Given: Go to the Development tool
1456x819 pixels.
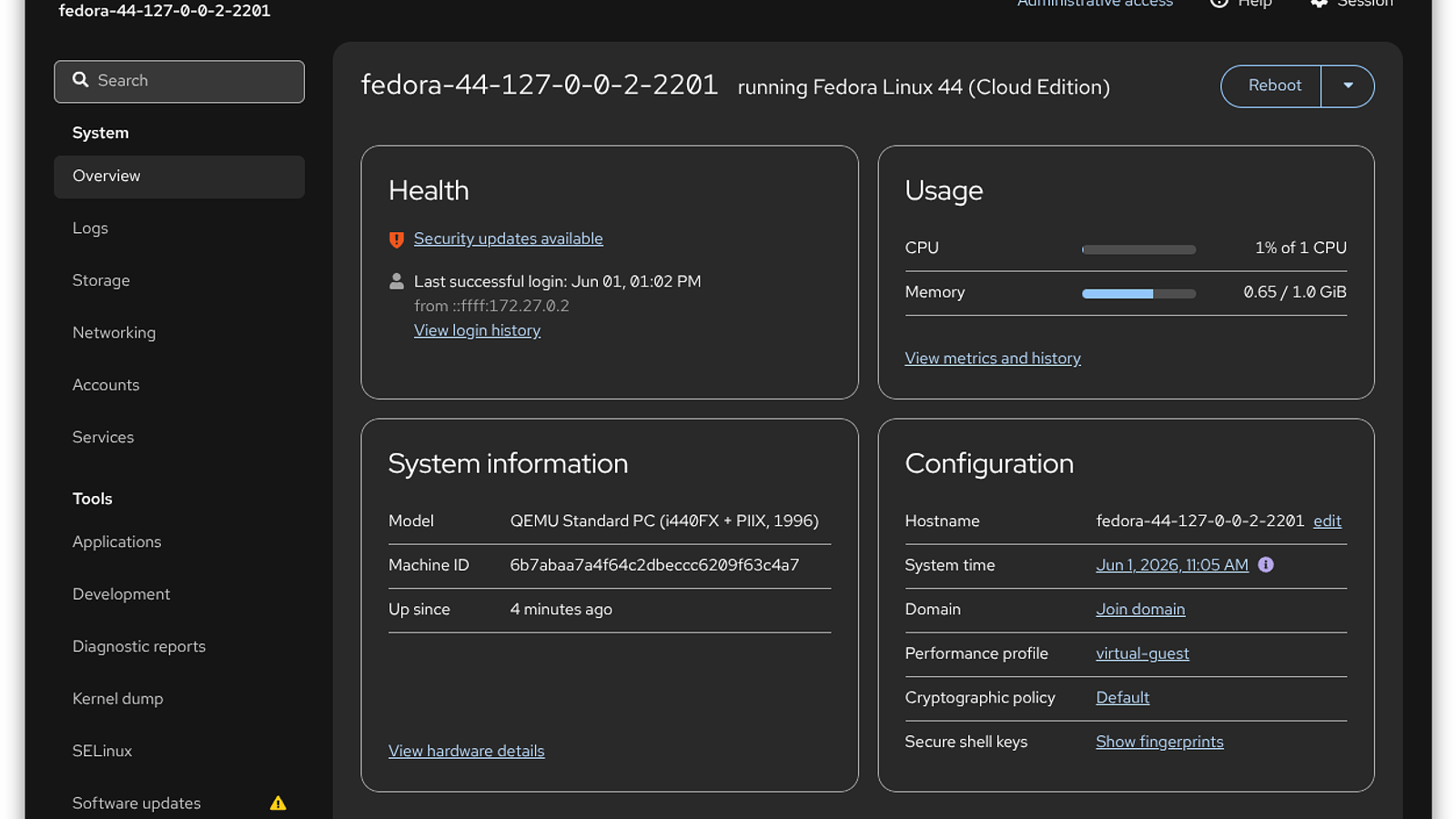Looking at the screenshot, I should pyautogui.click(x=179, y=594).
